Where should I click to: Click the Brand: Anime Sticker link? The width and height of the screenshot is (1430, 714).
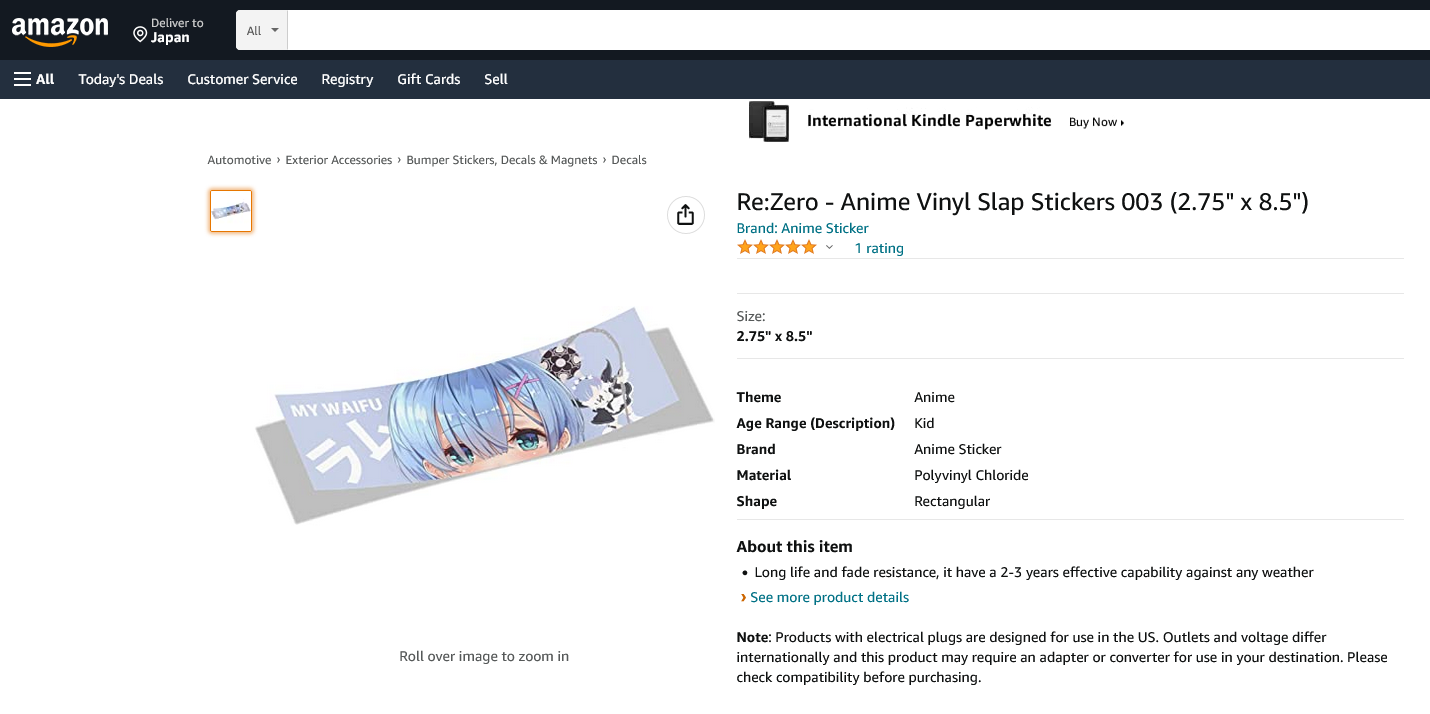click(802, 228)
